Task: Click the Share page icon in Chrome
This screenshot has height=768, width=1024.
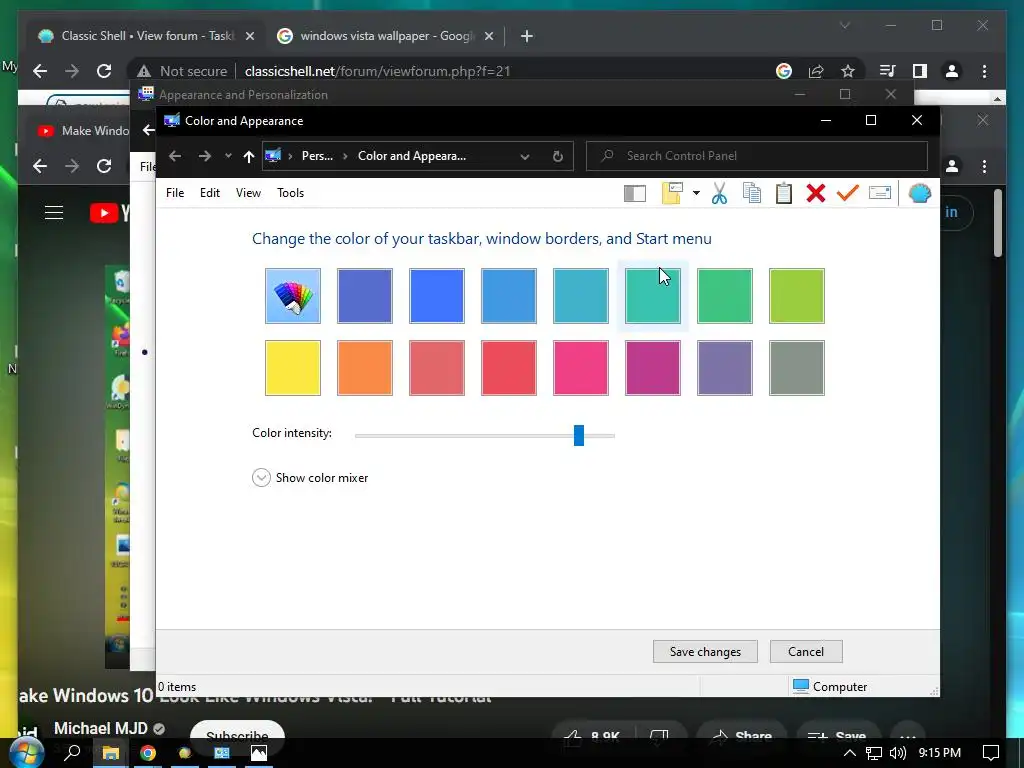Action: (x=816, y=71)
